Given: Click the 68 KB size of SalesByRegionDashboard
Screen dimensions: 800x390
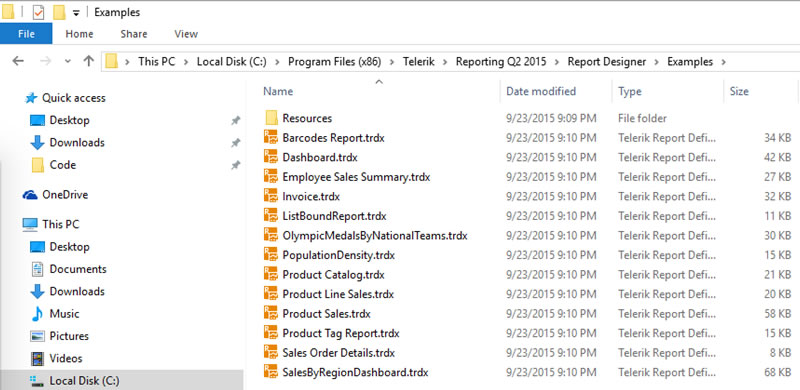Looking at the screenshot, I should click(778, 372).
